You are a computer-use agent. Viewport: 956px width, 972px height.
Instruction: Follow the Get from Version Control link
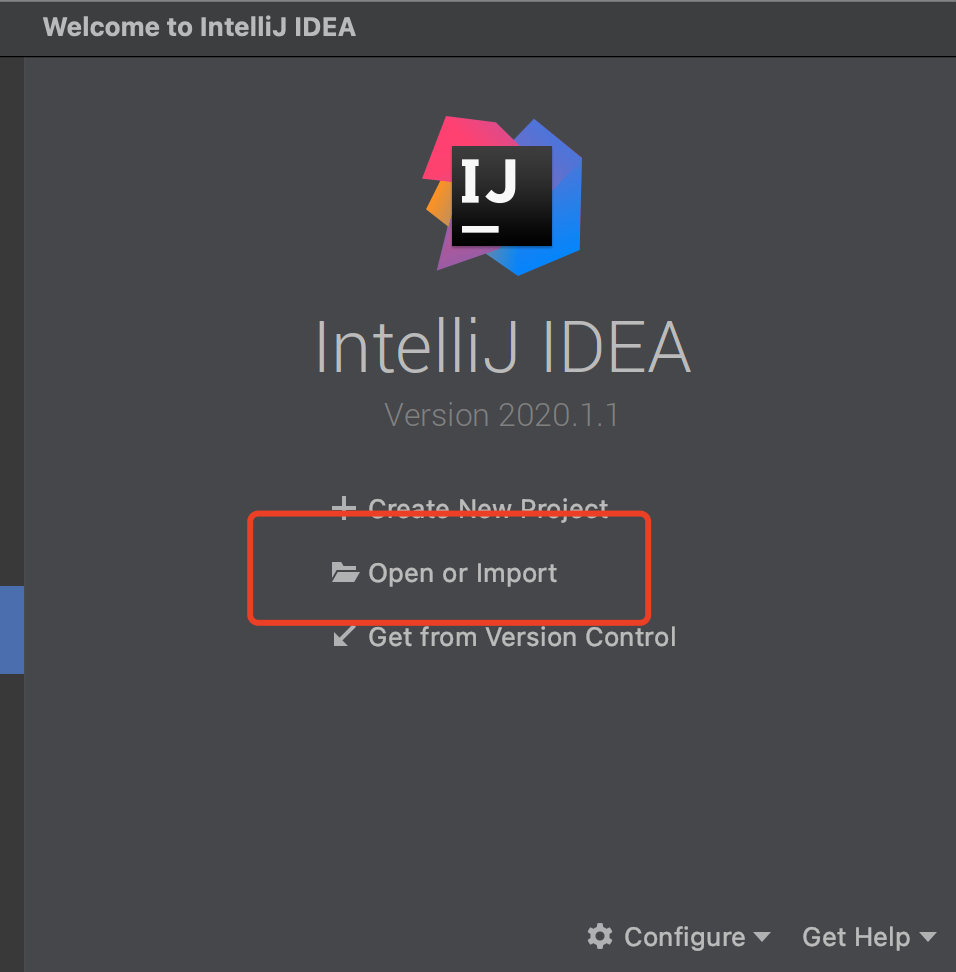522,637
